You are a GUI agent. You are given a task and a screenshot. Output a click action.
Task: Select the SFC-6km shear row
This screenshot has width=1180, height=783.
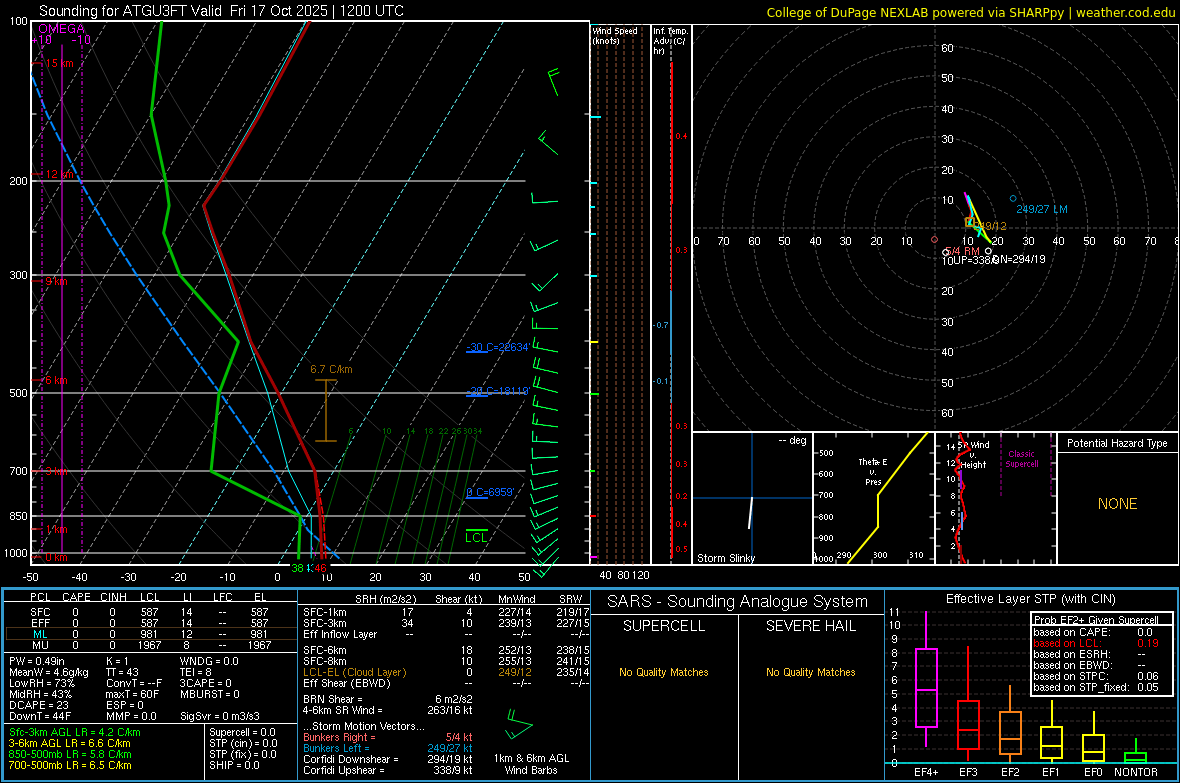(x=446, y=650)
